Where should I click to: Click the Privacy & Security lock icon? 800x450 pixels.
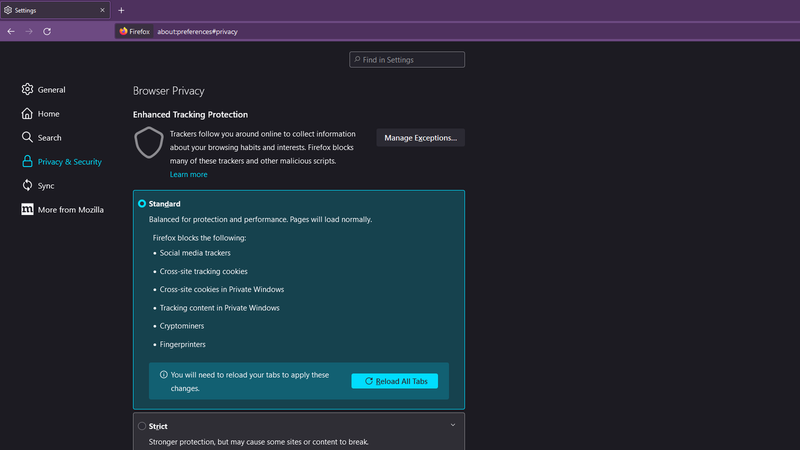pyautogui.click(x=28, y=162)
